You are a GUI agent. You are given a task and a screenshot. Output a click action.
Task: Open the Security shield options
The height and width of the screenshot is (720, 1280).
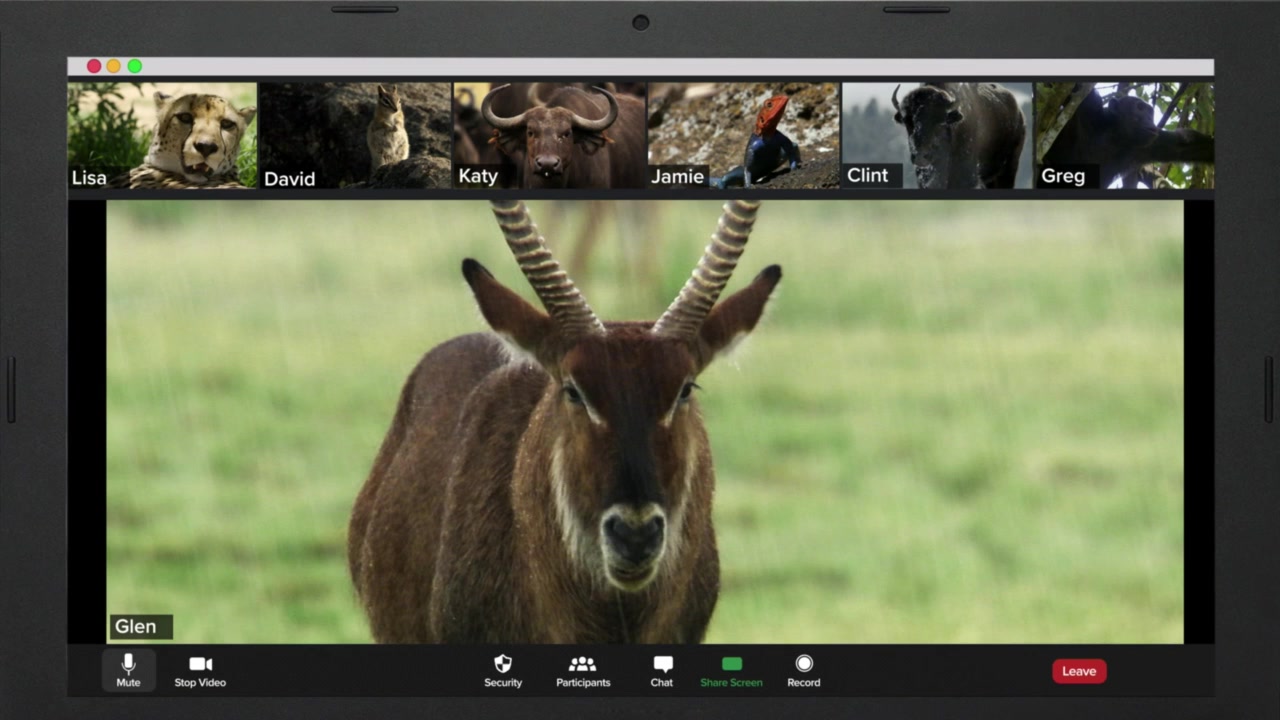[503, 670]
